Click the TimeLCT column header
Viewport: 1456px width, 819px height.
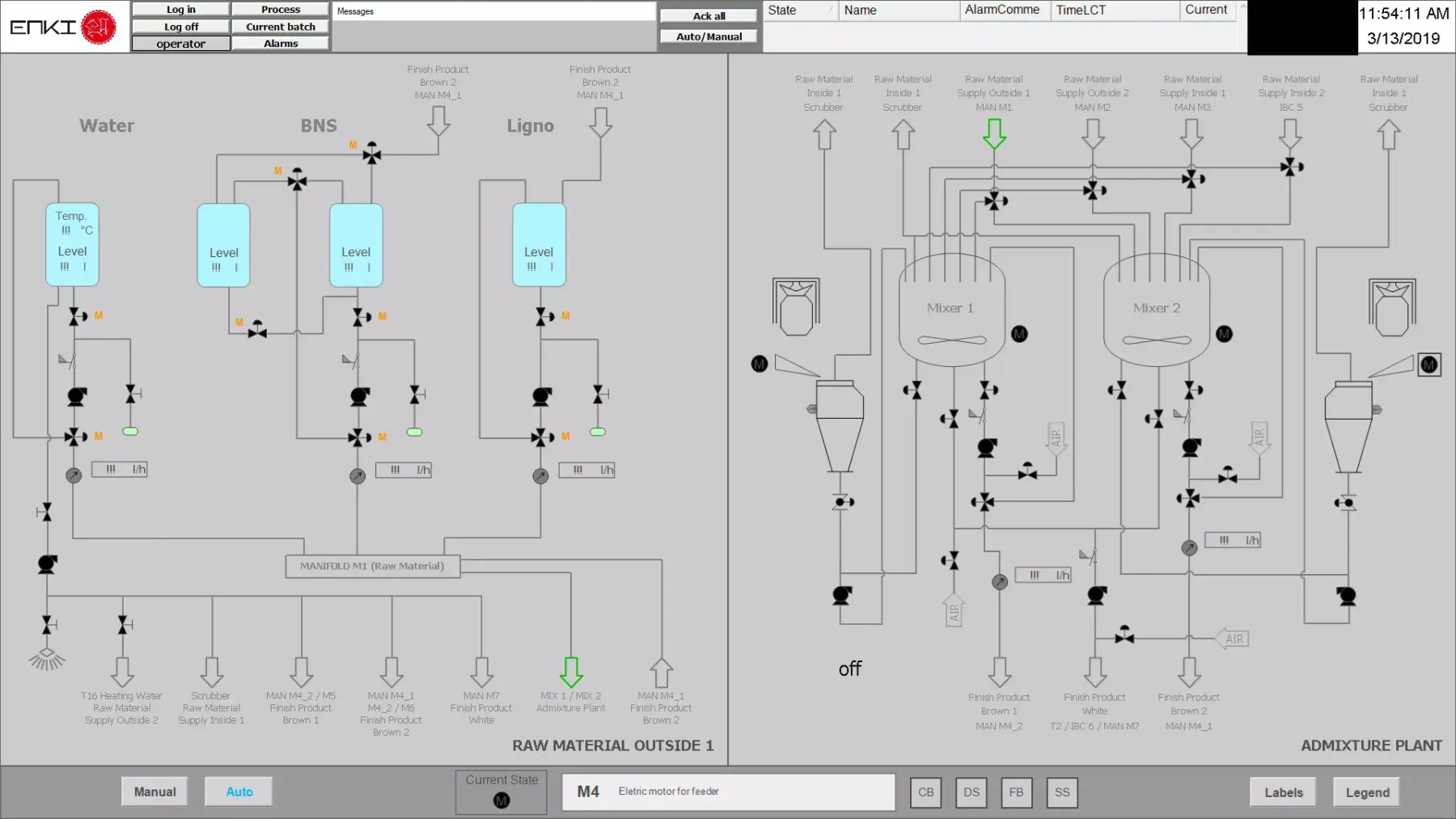pos(1115,11)
